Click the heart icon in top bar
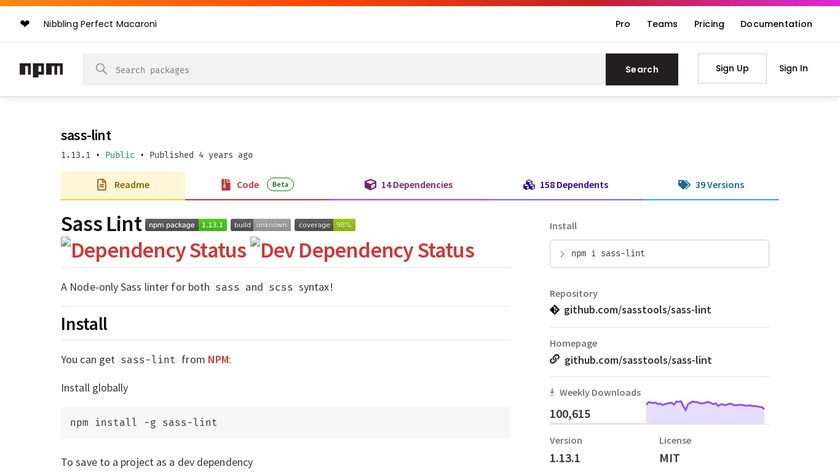 25,24
